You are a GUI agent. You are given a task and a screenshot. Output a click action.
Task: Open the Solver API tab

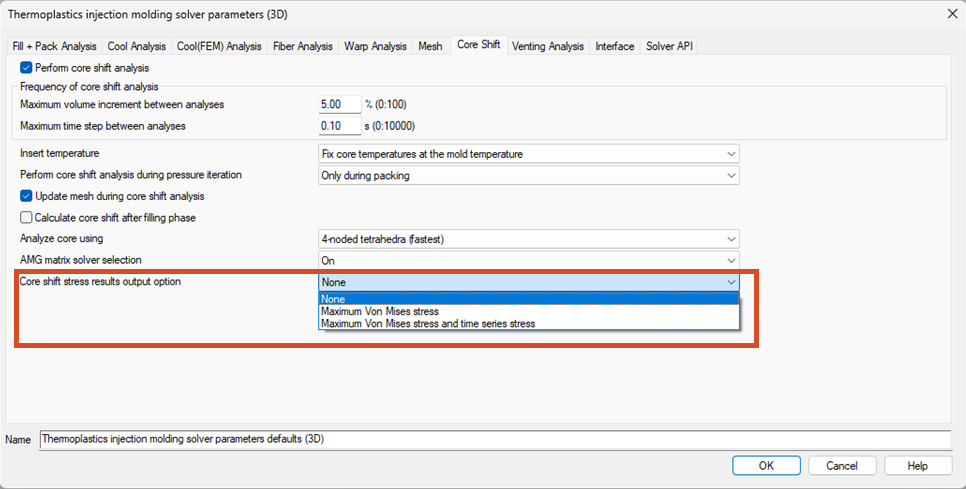668,46
